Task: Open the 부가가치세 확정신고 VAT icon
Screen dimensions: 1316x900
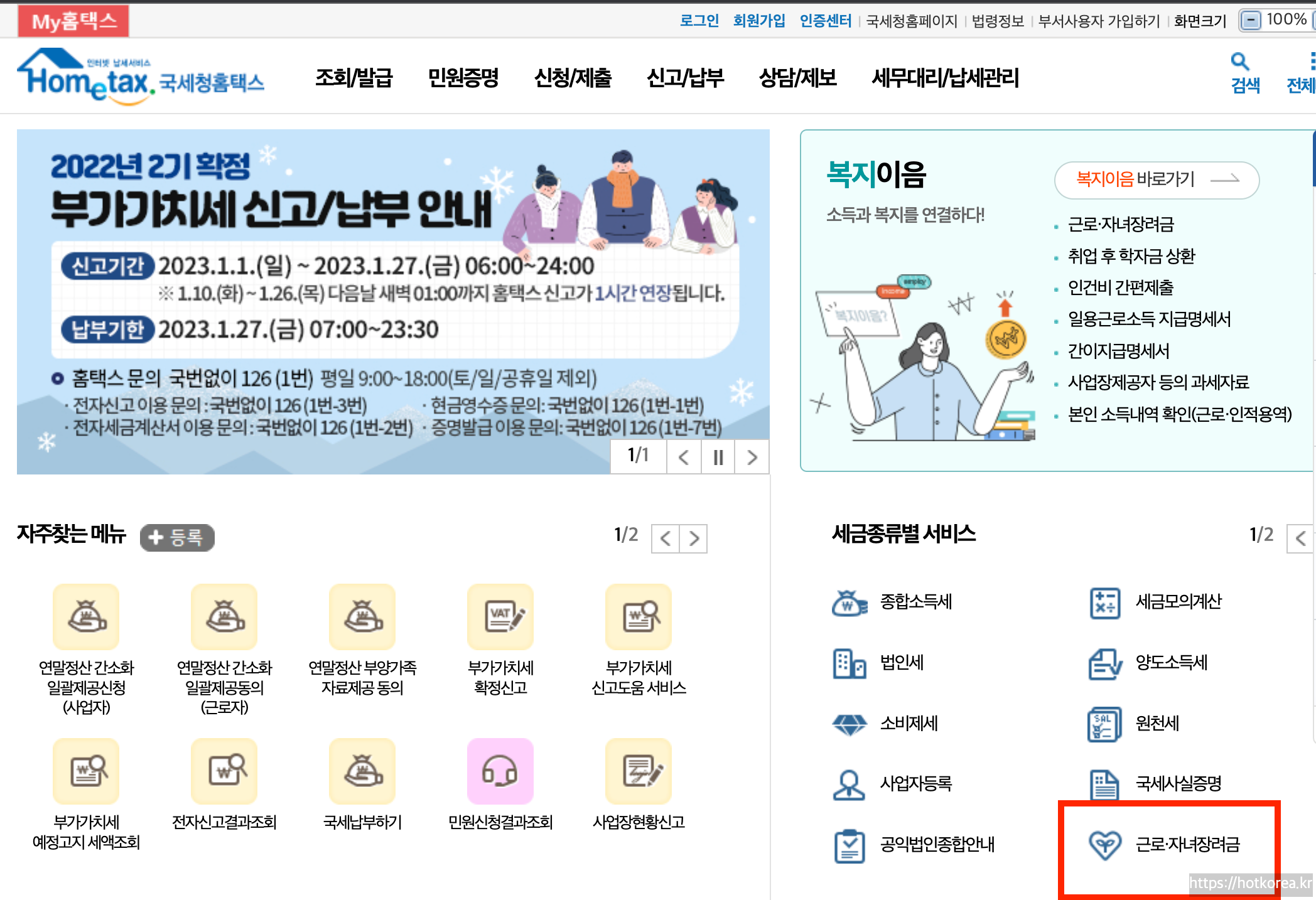Action: (500, 617)
